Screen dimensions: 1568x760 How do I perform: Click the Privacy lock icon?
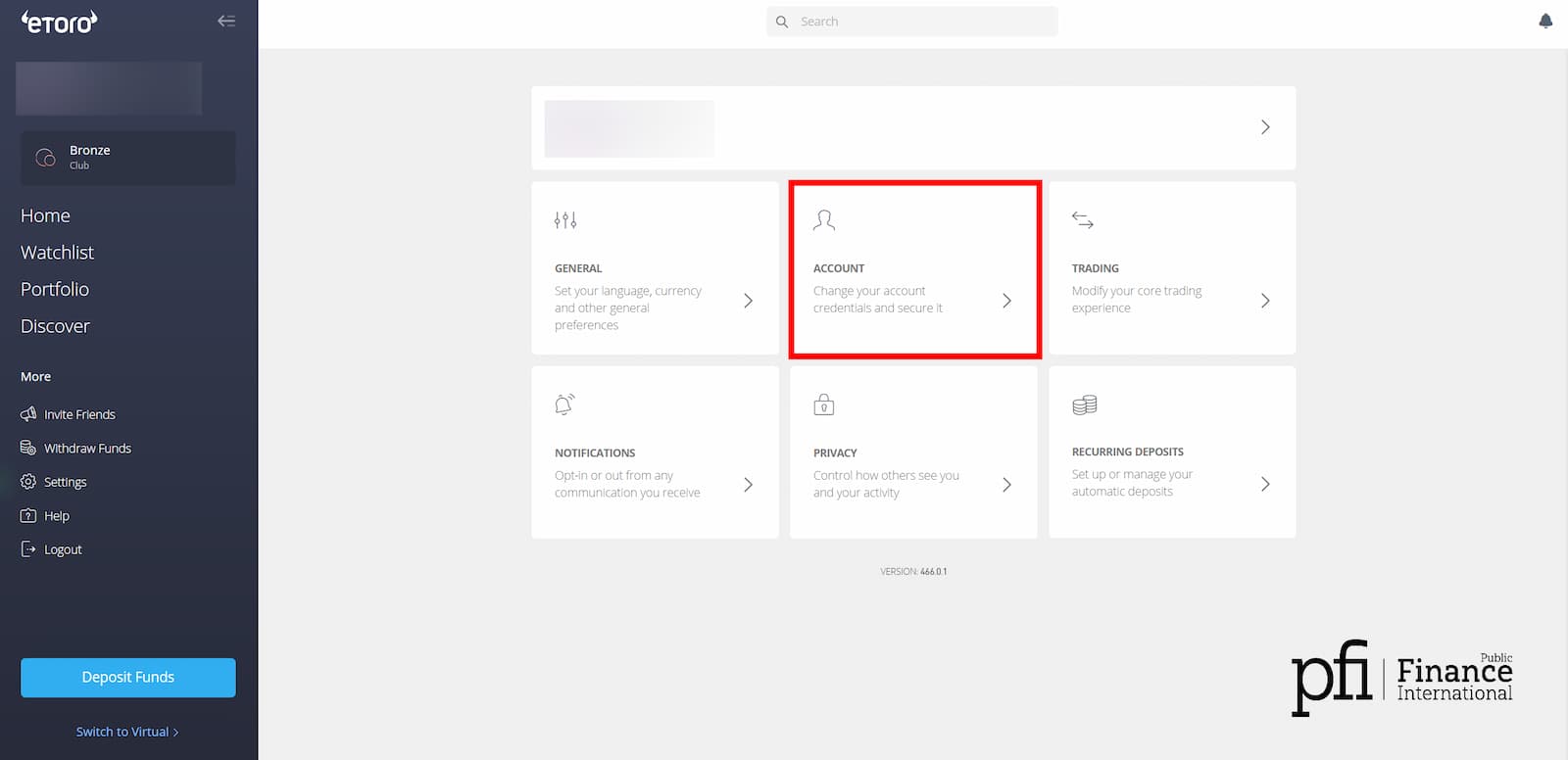point(824,404)
